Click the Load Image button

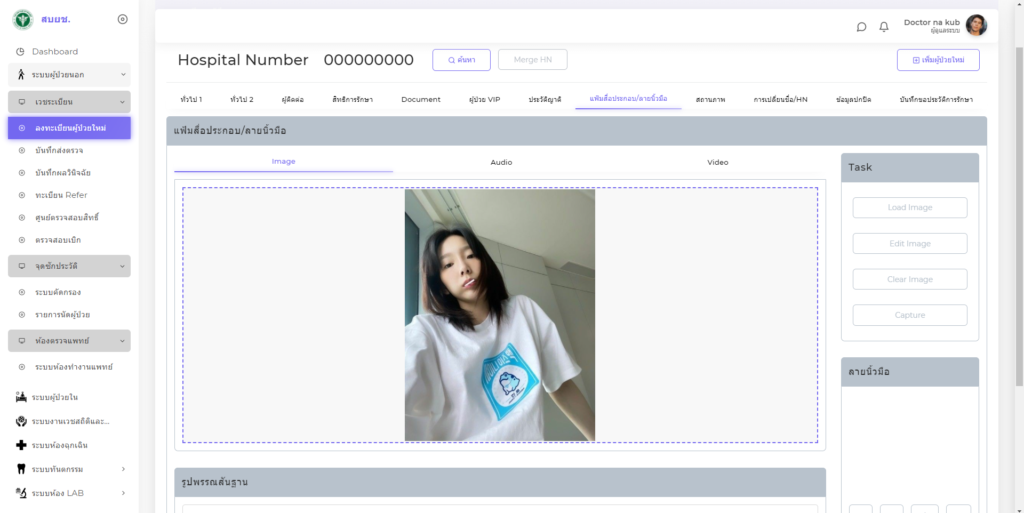click(909, 208)
